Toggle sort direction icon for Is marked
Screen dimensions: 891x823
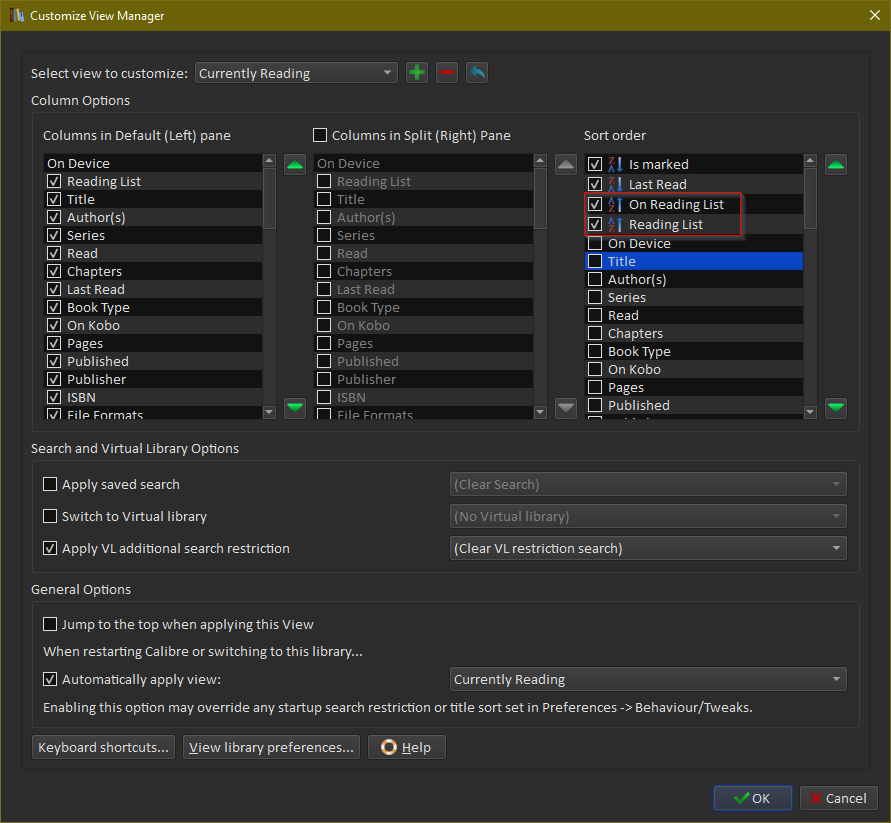coord(615,164)
